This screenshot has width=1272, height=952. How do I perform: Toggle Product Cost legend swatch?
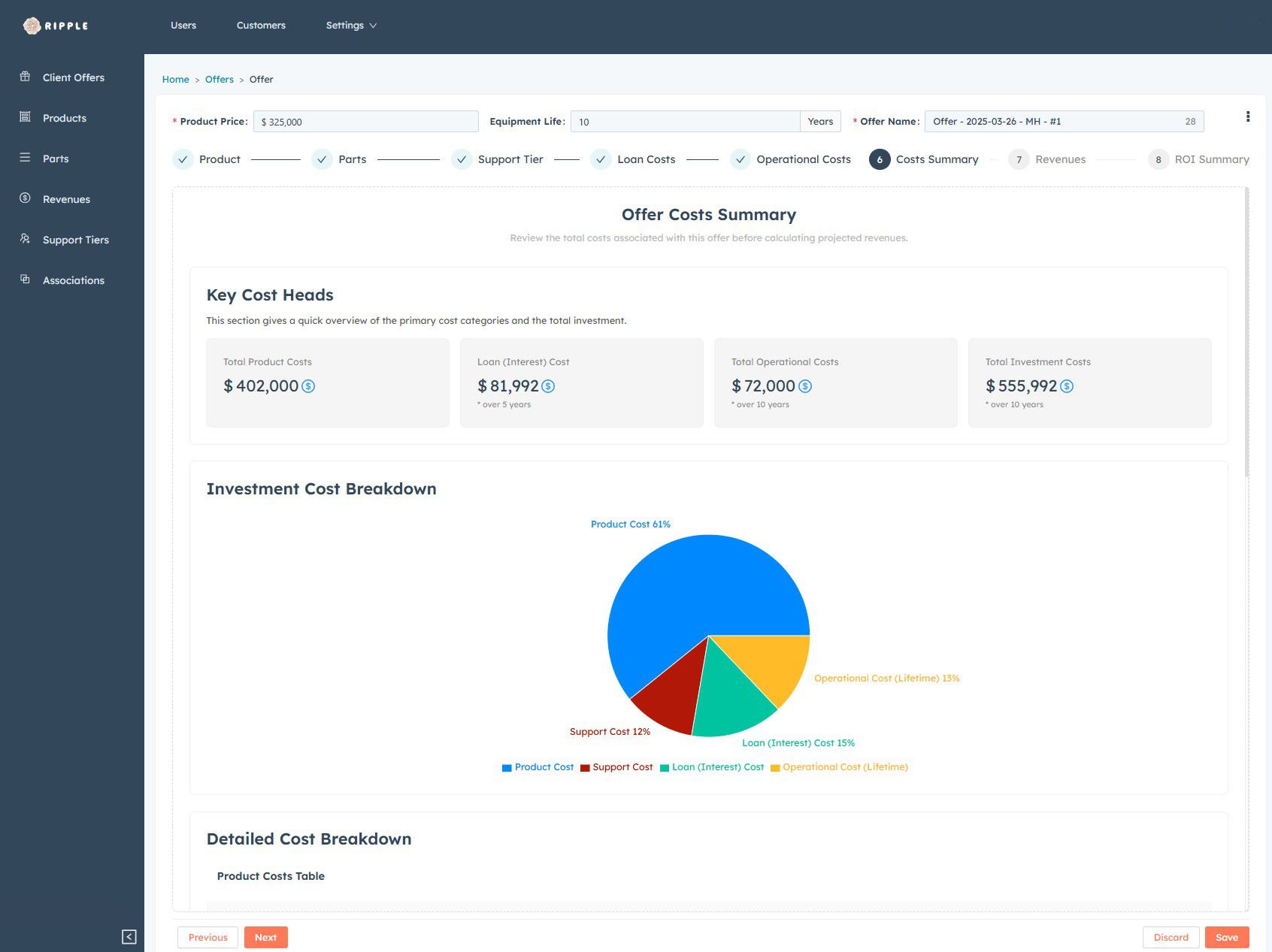click(x=507, y=768)
